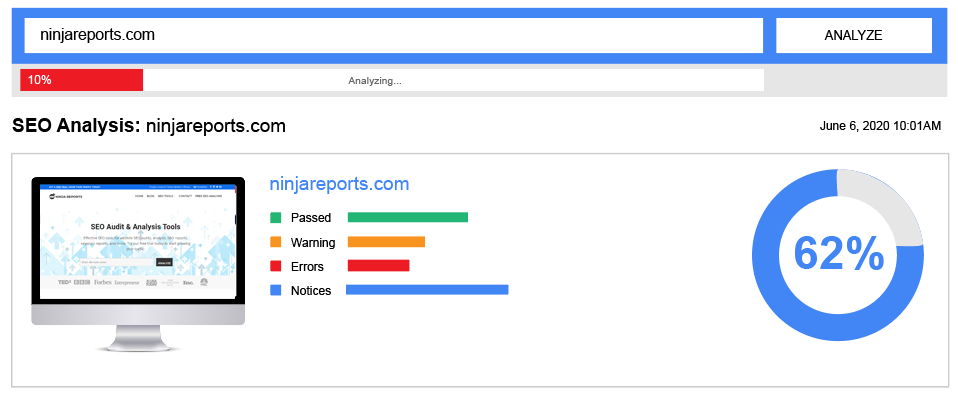958x408 pixels.
Task: Click the 'SEO Analysis: ninjareports.com' heading
Action: (x=148, y=126)
